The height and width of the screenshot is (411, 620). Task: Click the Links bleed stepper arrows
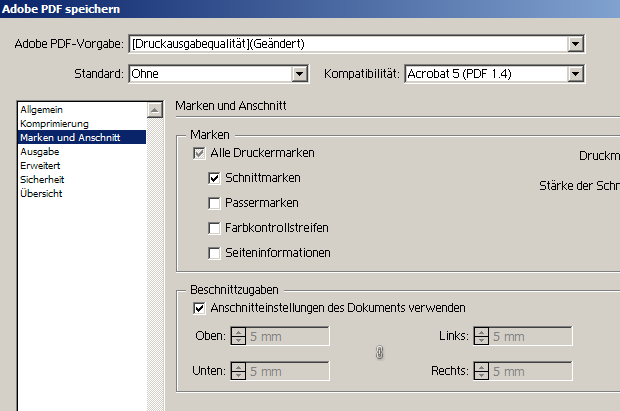click(481, 336)
